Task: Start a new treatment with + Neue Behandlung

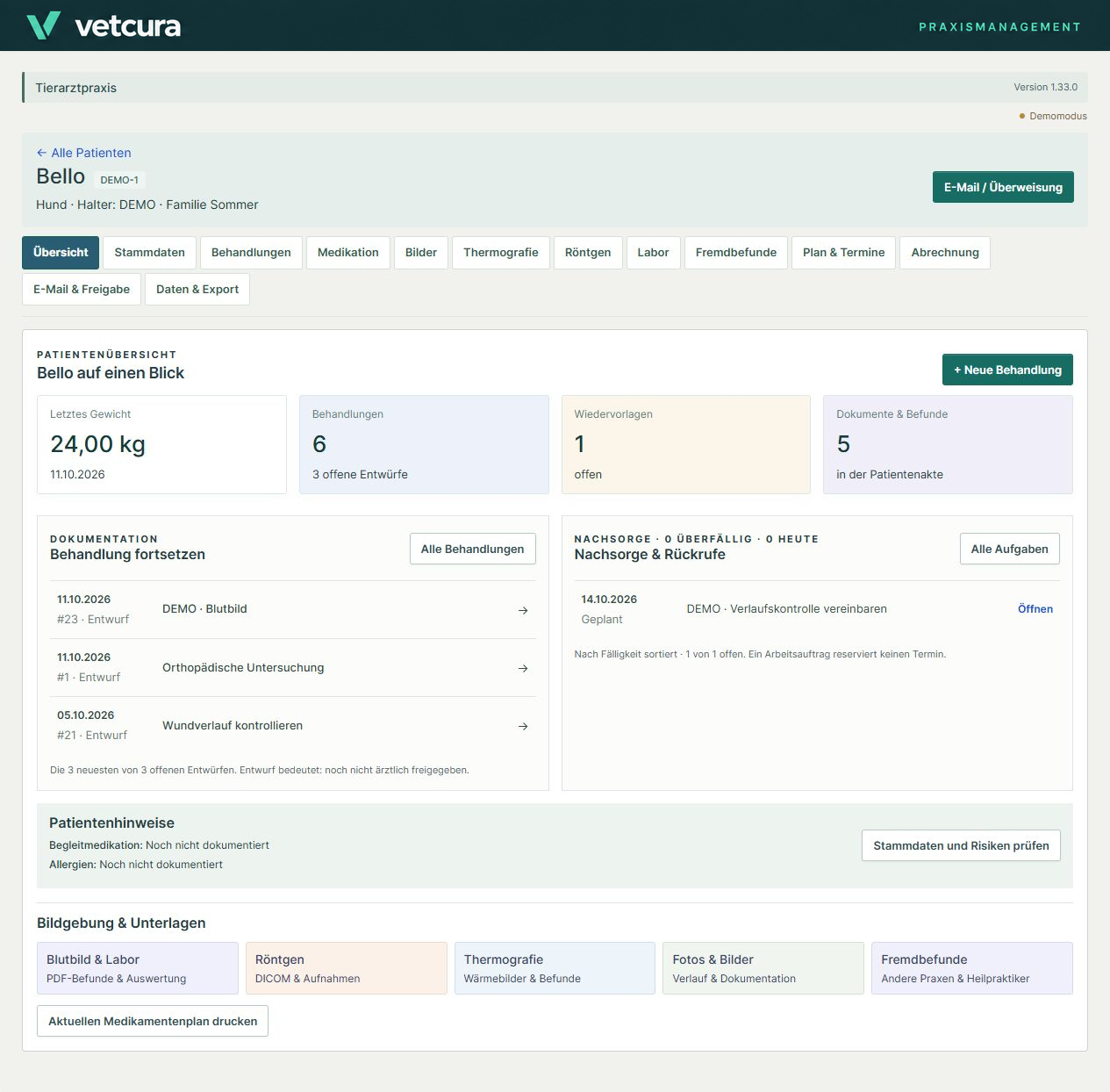Action: point(1007,370)
